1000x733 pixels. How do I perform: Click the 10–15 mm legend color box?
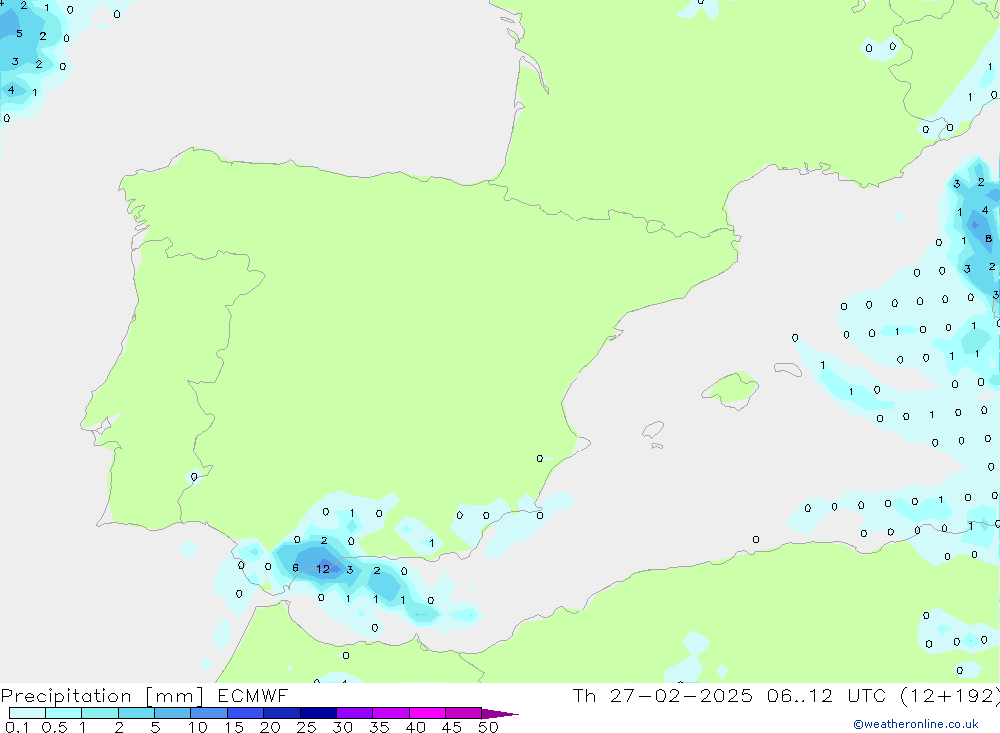209,713
